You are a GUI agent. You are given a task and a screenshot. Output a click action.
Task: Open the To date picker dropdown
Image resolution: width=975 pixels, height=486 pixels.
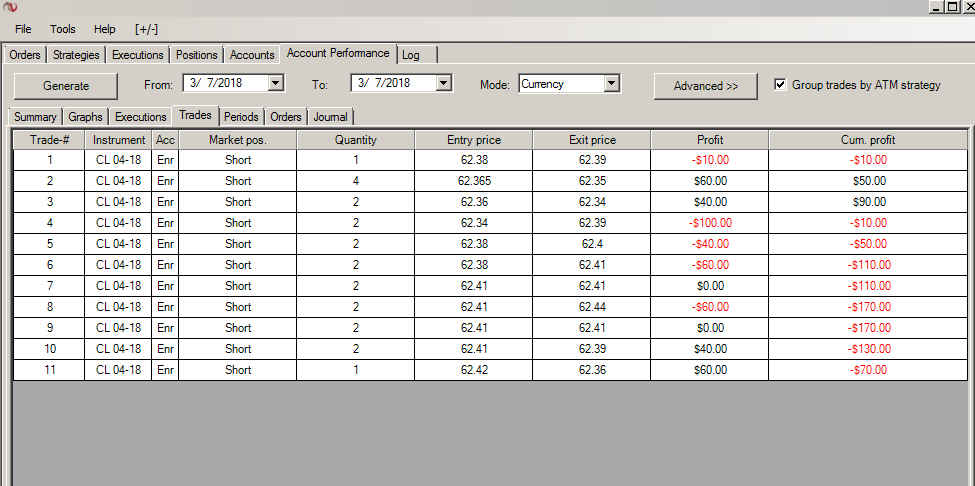443,83
